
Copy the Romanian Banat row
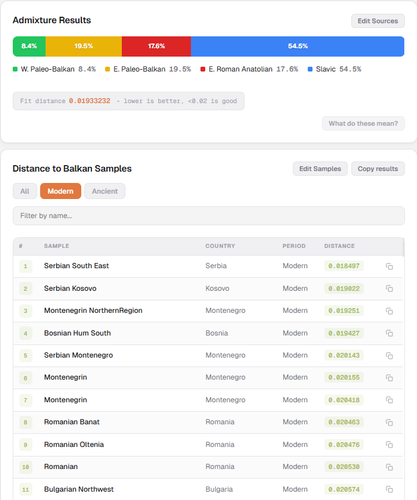(x=389, y=422)
